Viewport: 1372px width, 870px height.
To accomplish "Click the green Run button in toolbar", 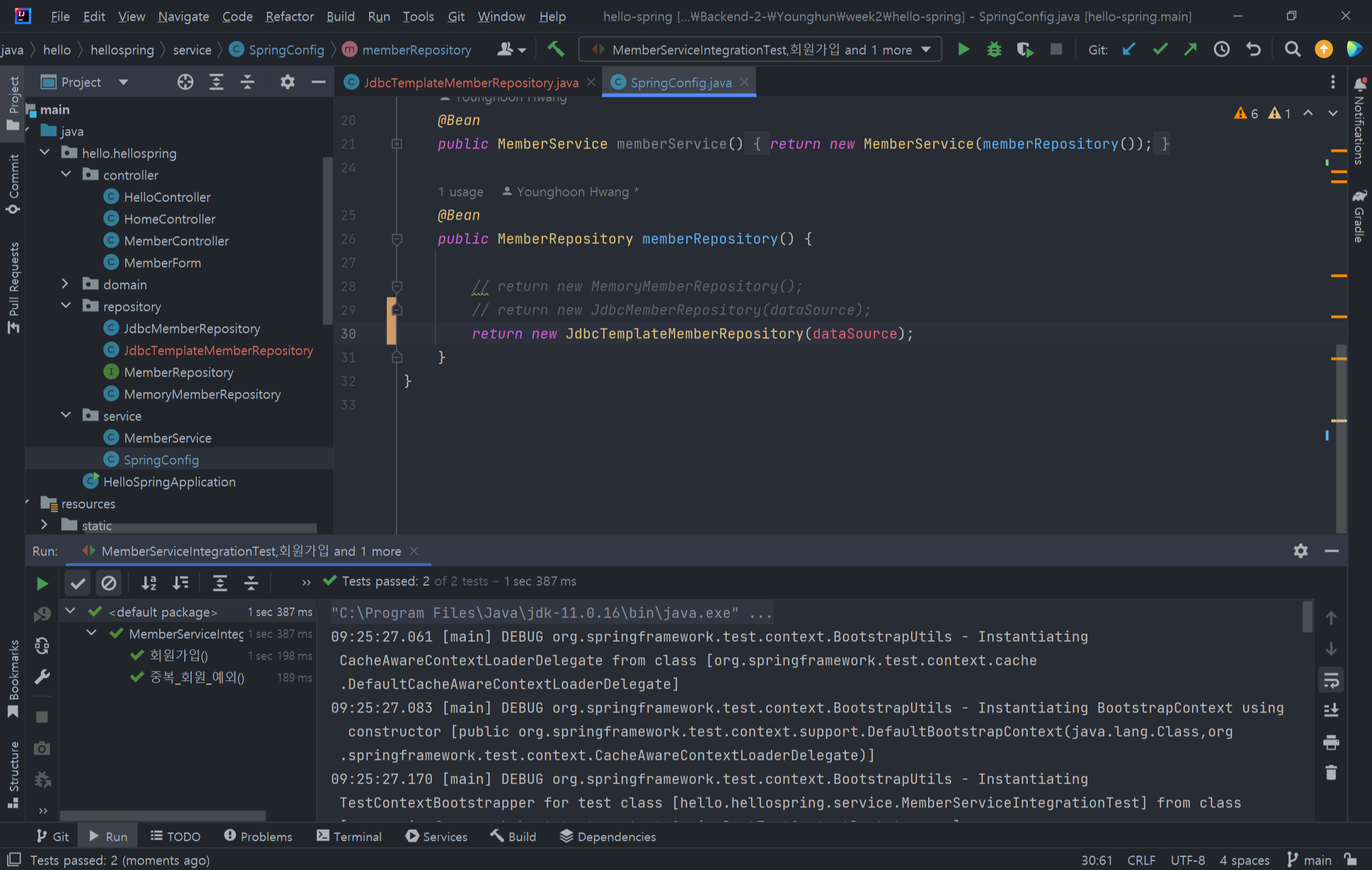I will (x=963, y=49).
